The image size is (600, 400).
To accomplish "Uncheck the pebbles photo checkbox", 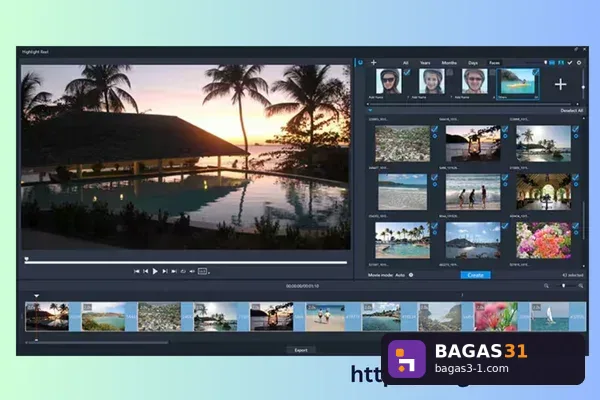I will click(x=435, y=129).
